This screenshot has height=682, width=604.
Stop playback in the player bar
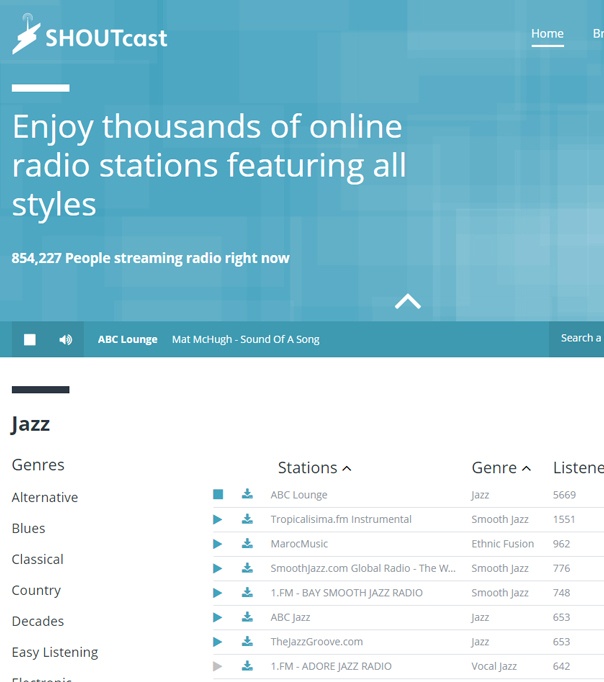coord(30,339)
